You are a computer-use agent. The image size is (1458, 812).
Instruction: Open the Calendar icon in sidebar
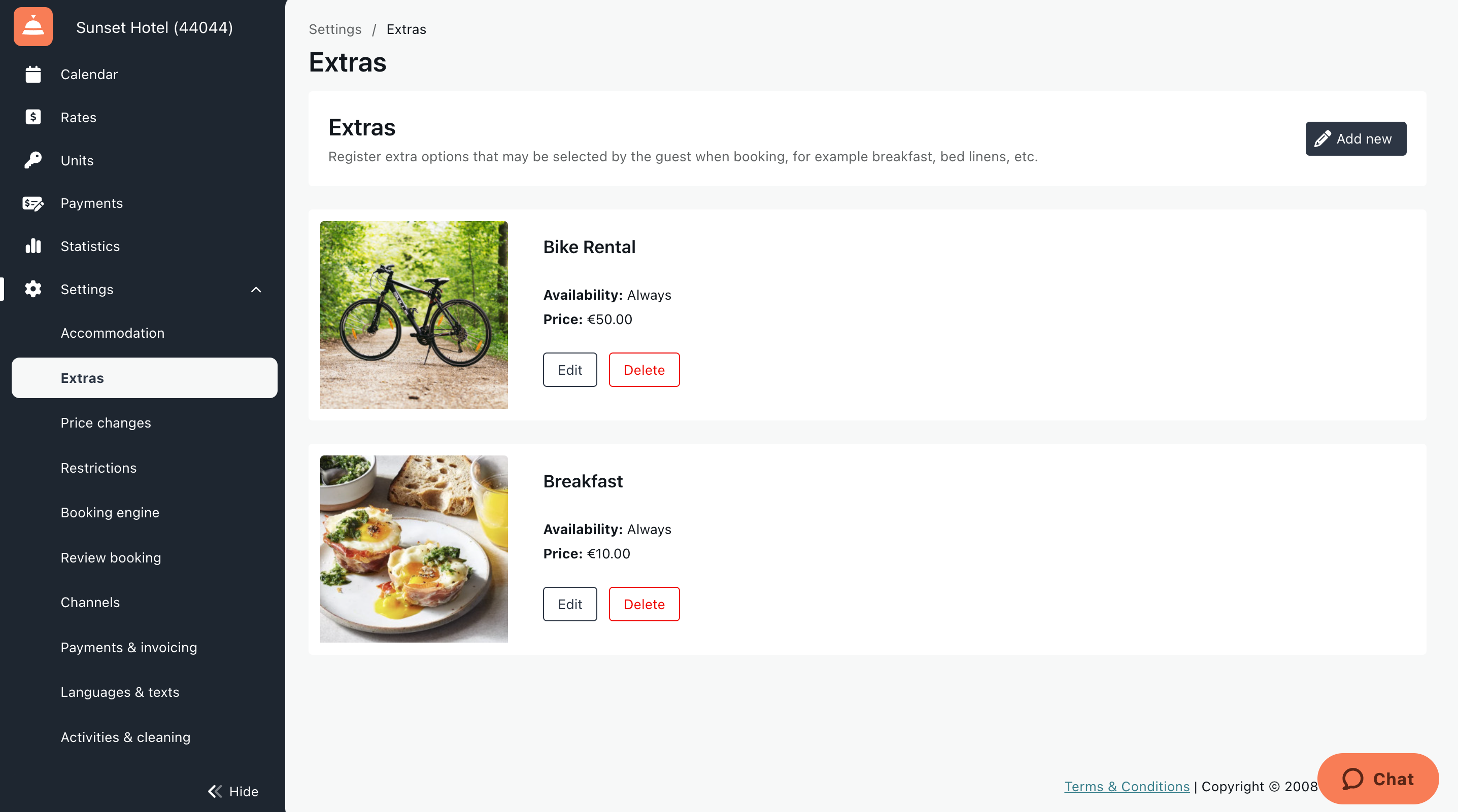click(x=33, y=74)
